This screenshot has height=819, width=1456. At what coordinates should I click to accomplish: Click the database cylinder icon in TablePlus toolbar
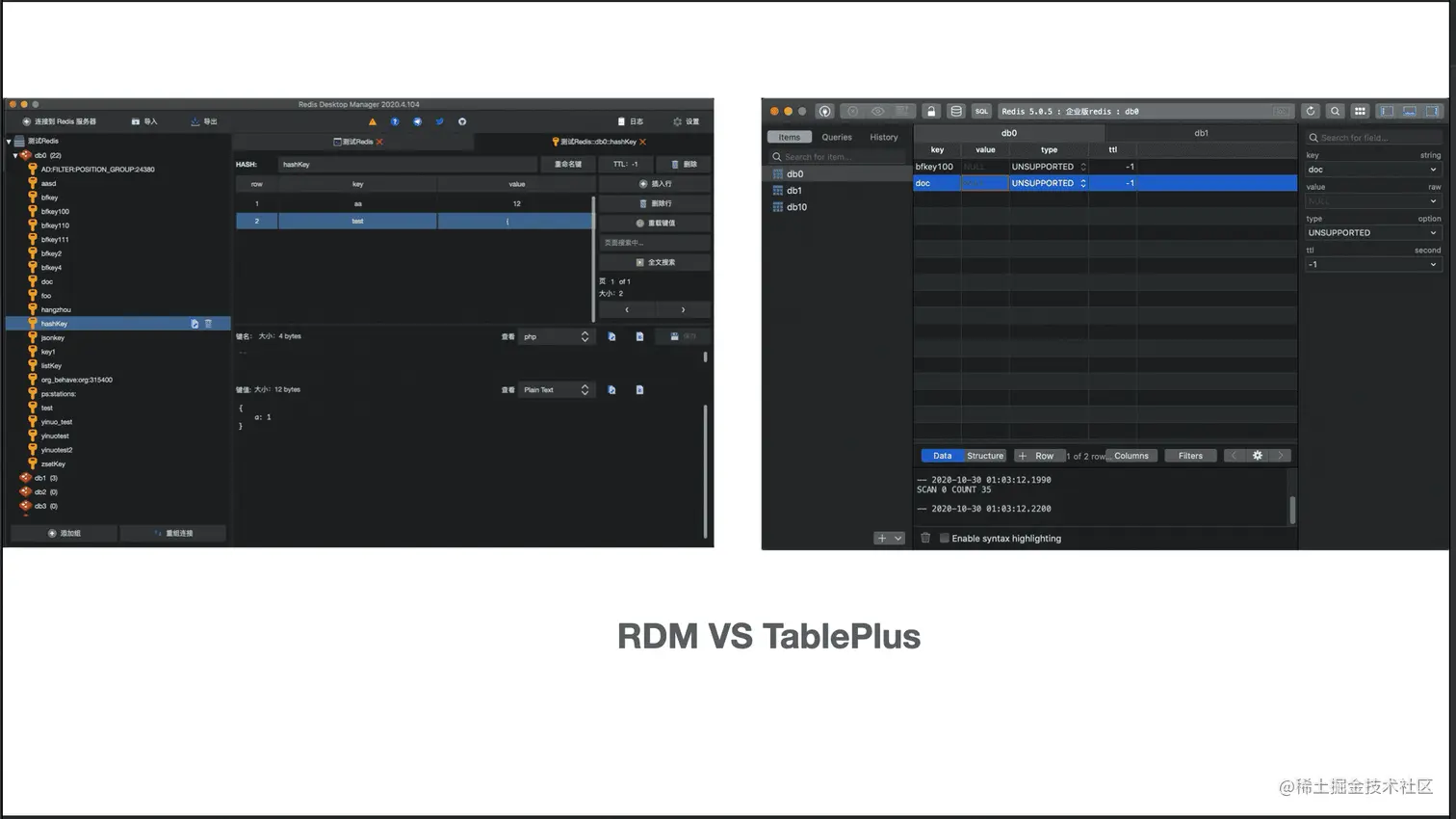pos(956,111)
